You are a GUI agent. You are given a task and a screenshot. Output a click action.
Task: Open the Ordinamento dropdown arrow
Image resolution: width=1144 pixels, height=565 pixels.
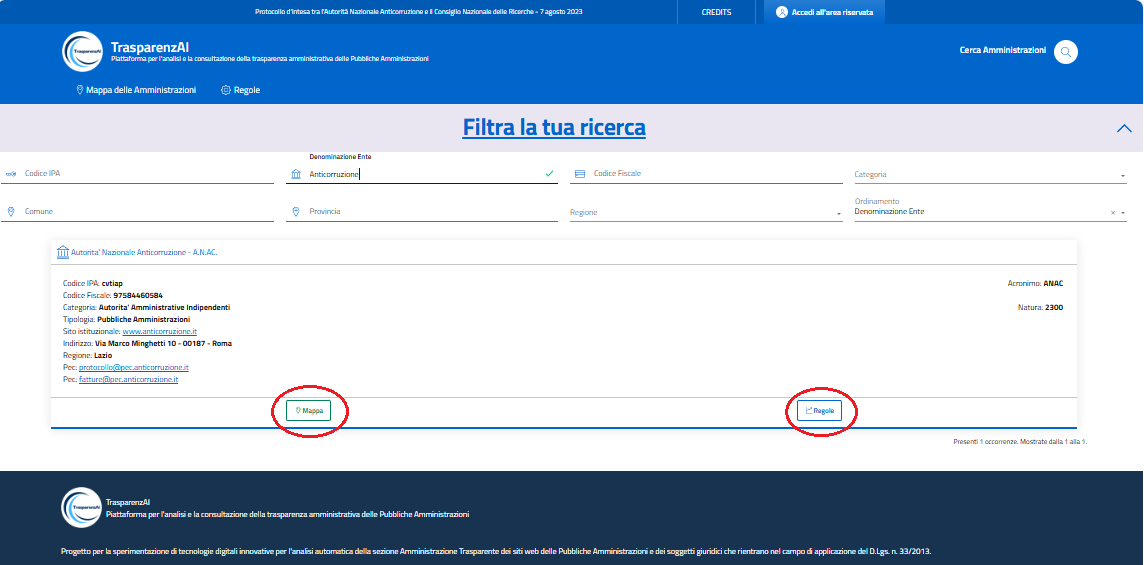click(x=1123, y=213)
